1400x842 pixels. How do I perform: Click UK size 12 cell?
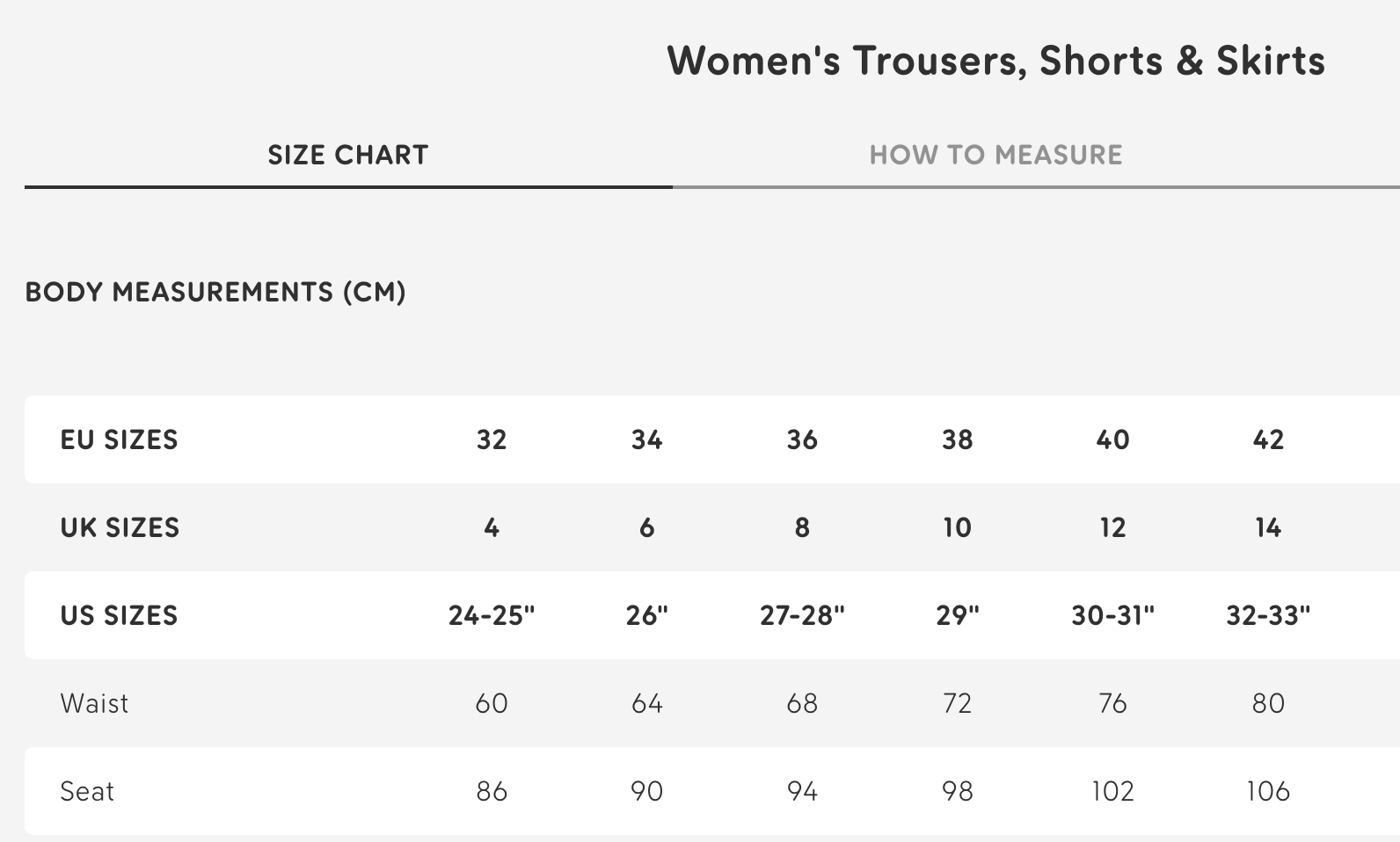click(x=1112, y=527)
